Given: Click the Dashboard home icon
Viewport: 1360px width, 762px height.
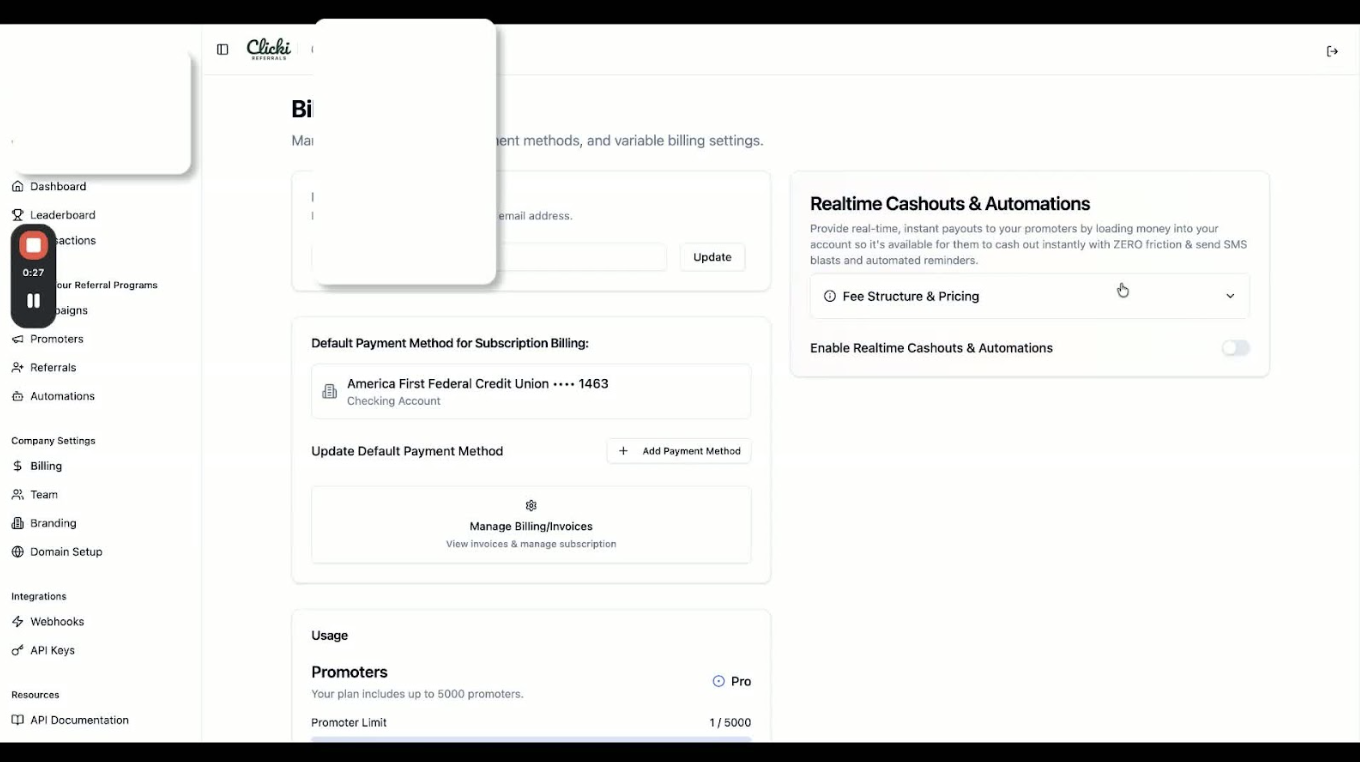Looking at the screenshot, I should (17, 187).
